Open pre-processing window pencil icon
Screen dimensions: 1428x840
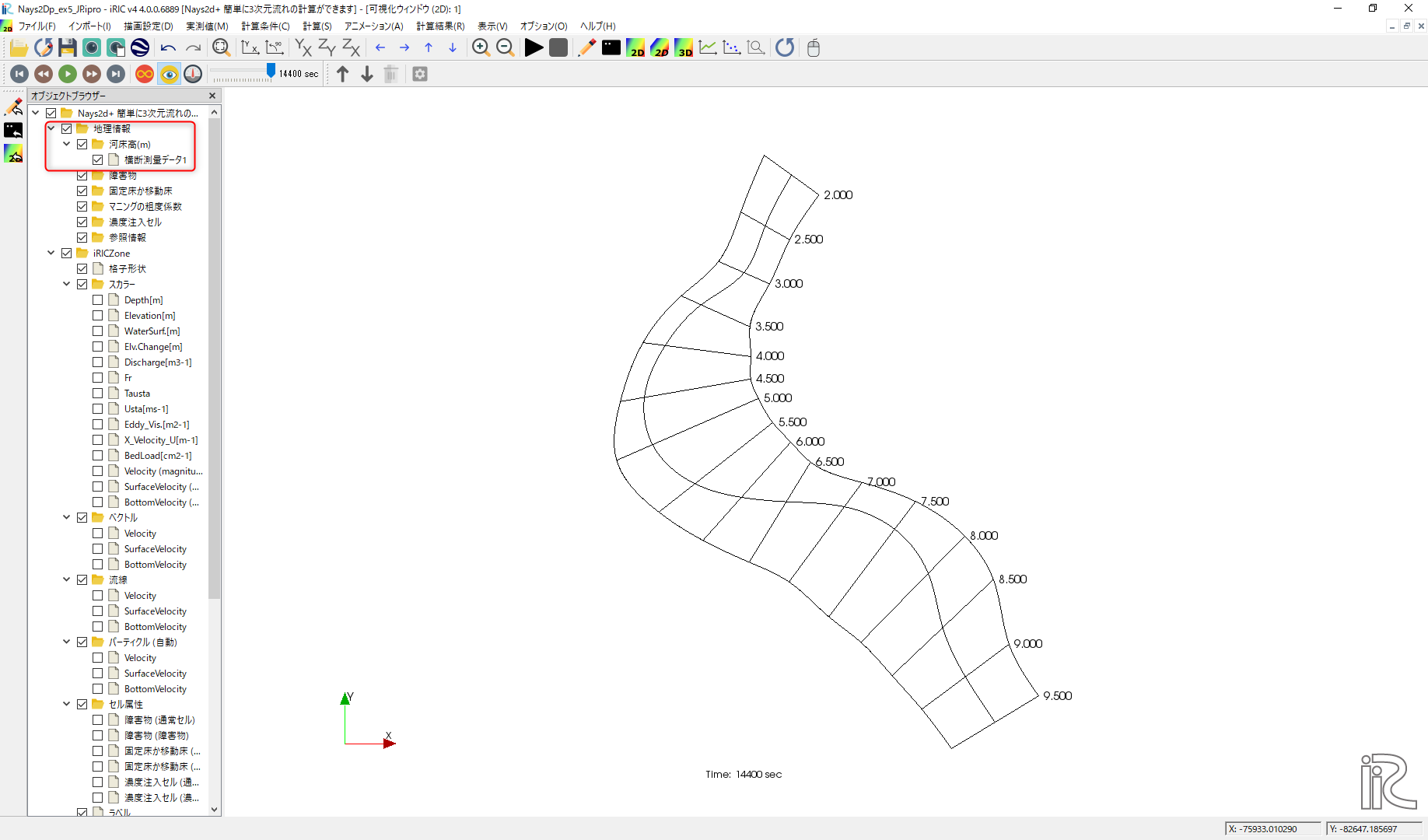coord(587,48)
